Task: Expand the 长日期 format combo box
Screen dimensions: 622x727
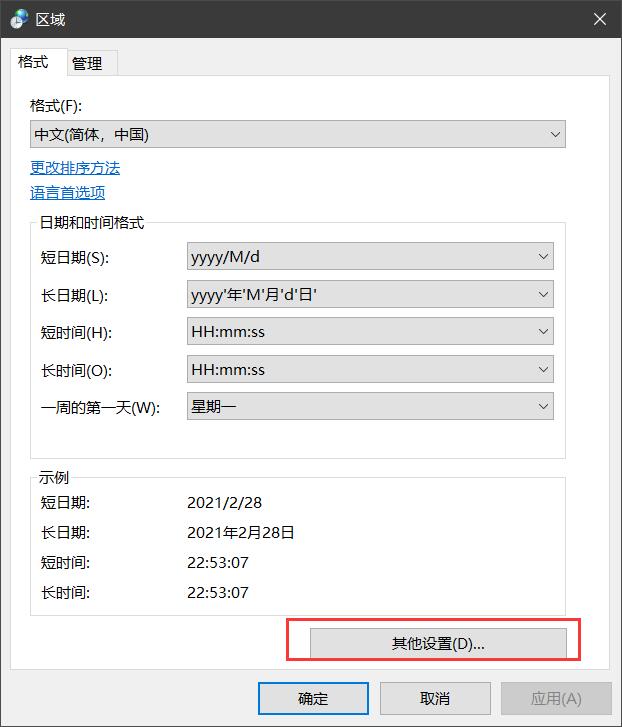Action: click(x=370, y=295)
